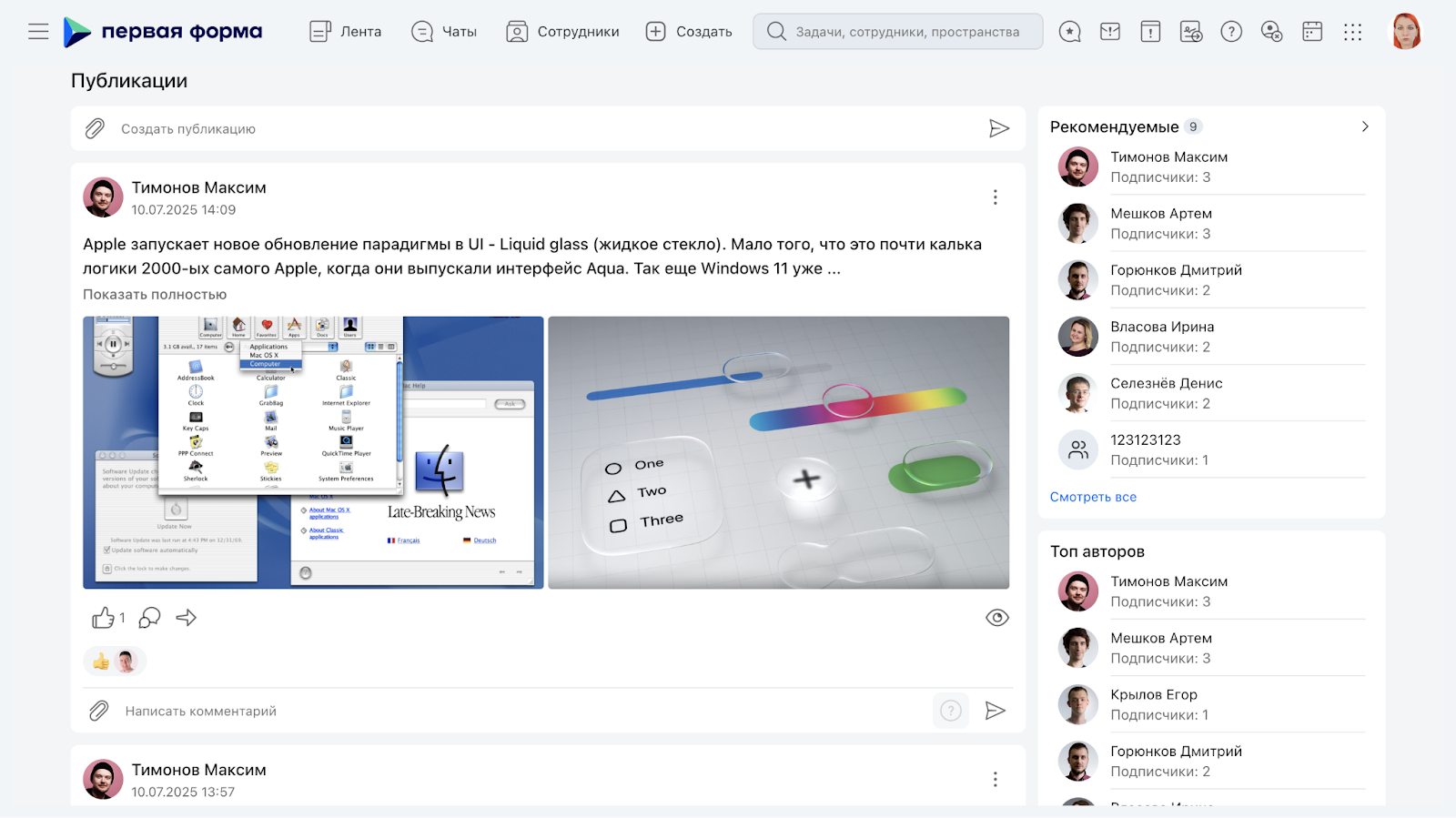Click the Первая форма logo
Screen dimensions: 1456x818
point(162,32)
